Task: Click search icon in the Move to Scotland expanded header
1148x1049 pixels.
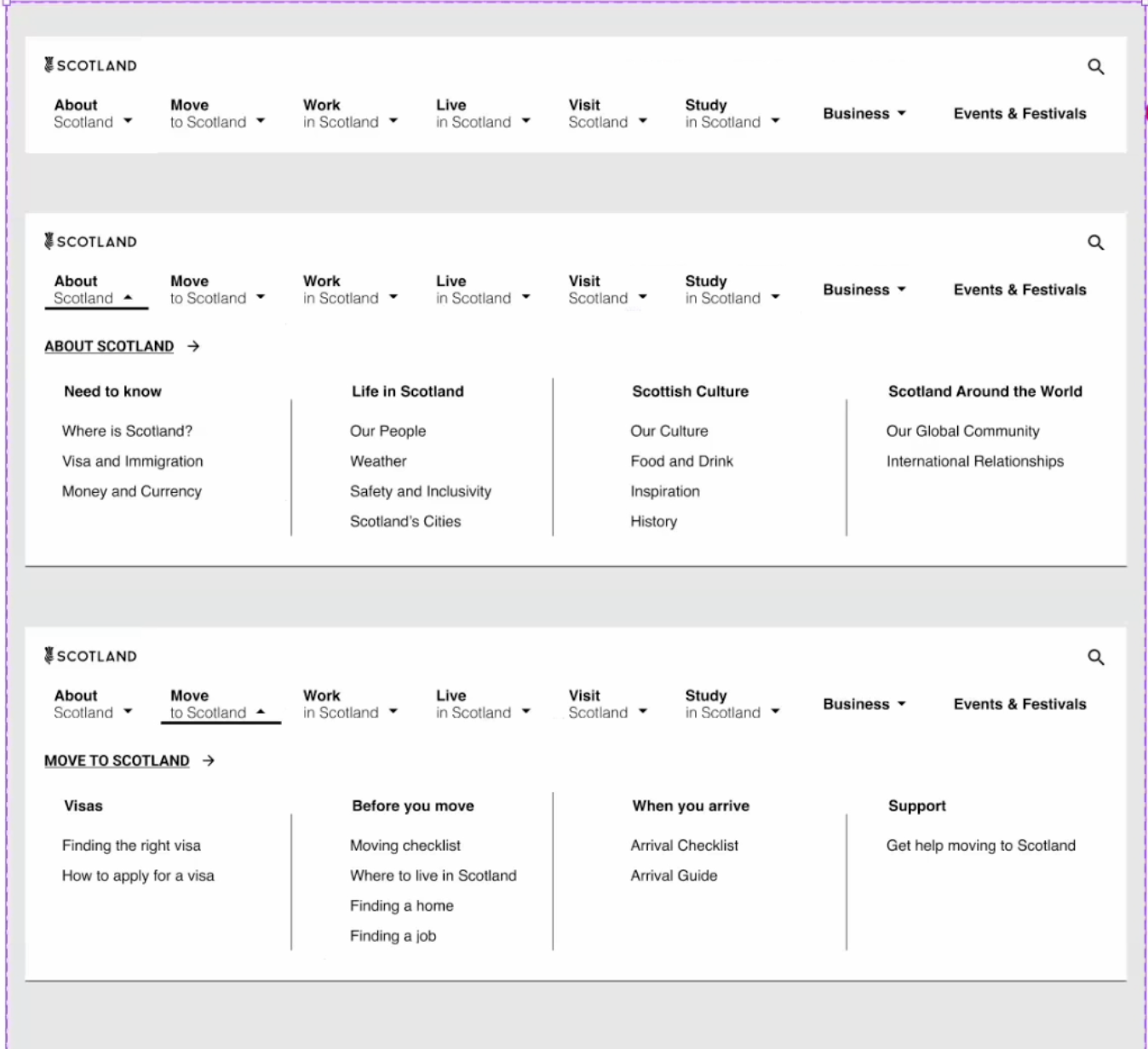Action: (1095, 657)
